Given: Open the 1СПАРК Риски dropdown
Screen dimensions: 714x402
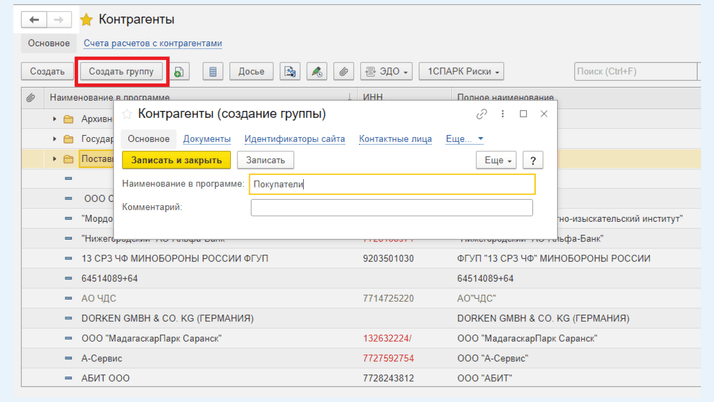Looking at the screenshot, I should [460, 72].
